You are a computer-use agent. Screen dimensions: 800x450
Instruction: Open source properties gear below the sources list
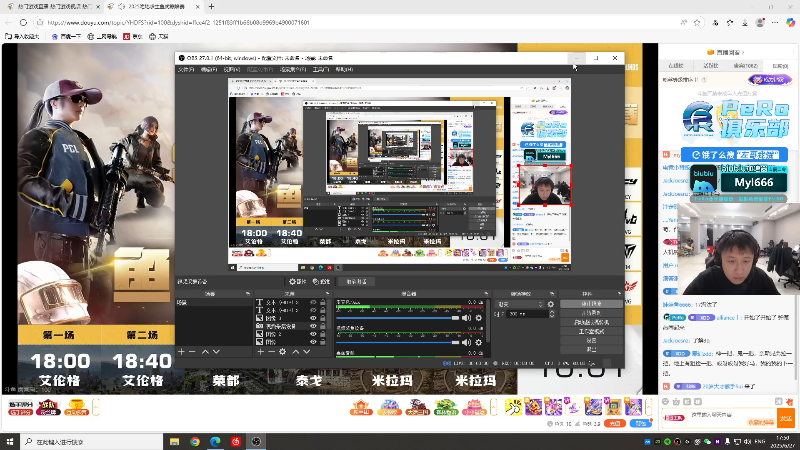click(283, 352)
